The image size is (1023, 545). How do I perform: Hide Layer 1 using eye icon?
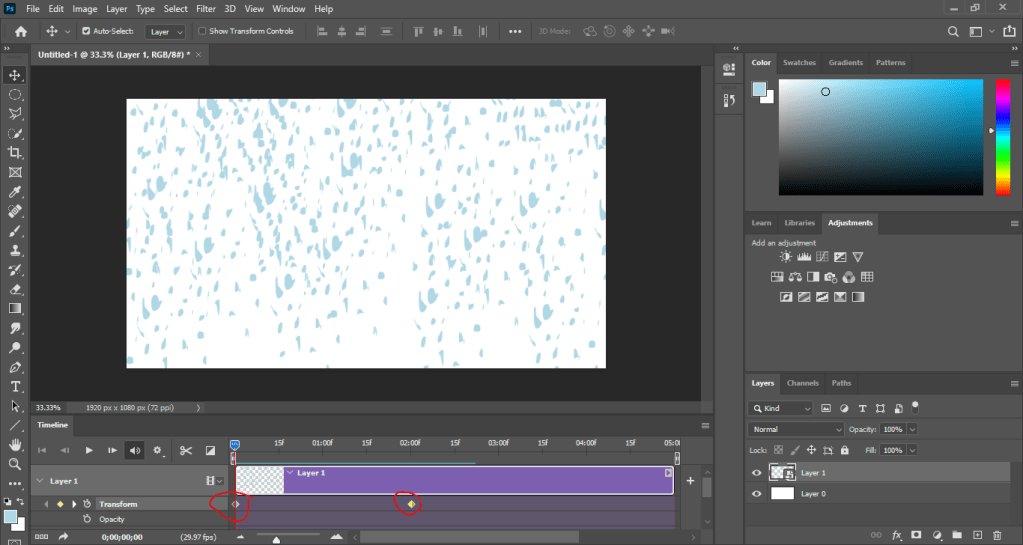click(757, 473)
